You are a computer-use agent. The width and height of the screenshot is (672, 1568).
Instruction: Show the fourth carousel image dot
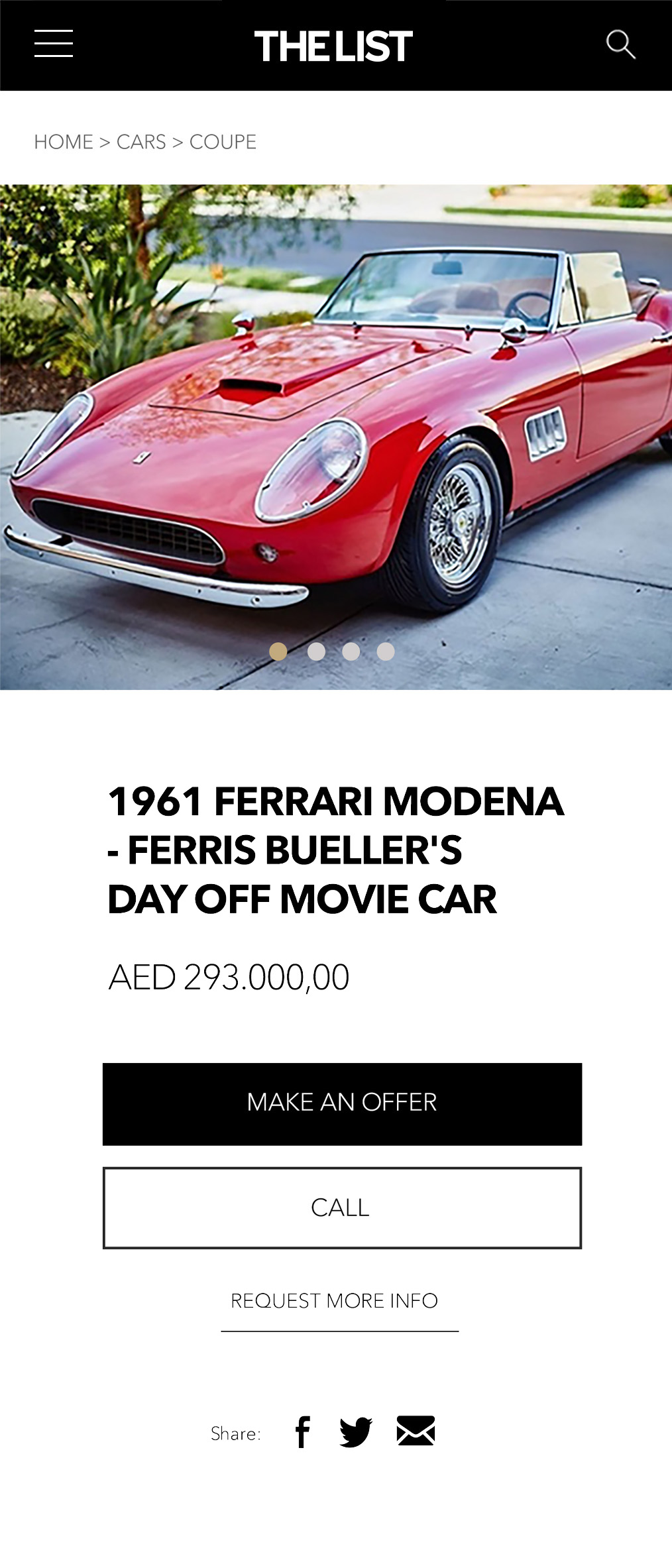click(386, 651)
